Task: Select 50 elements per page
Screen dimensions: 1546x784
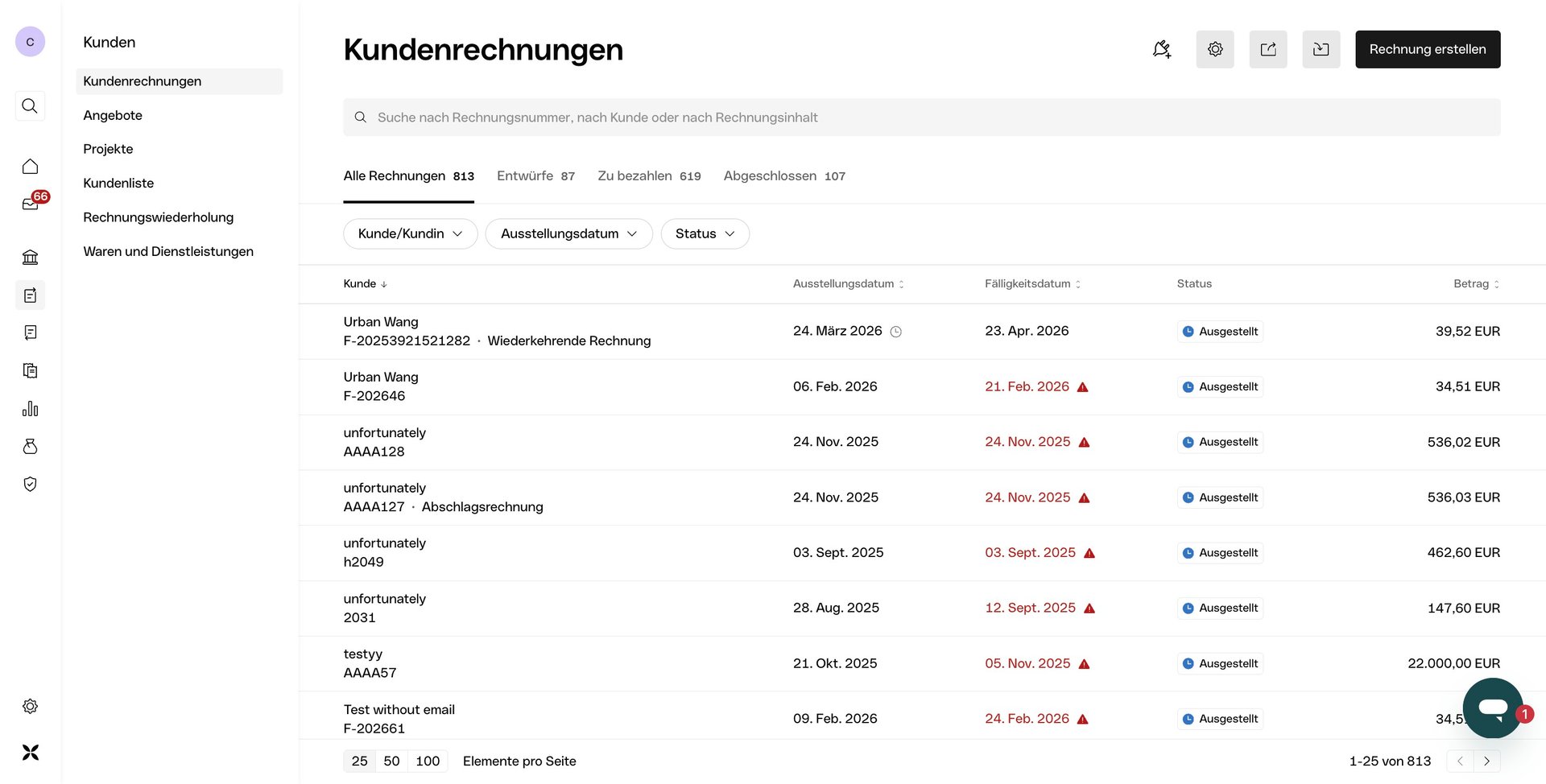Action: (391, 761)
